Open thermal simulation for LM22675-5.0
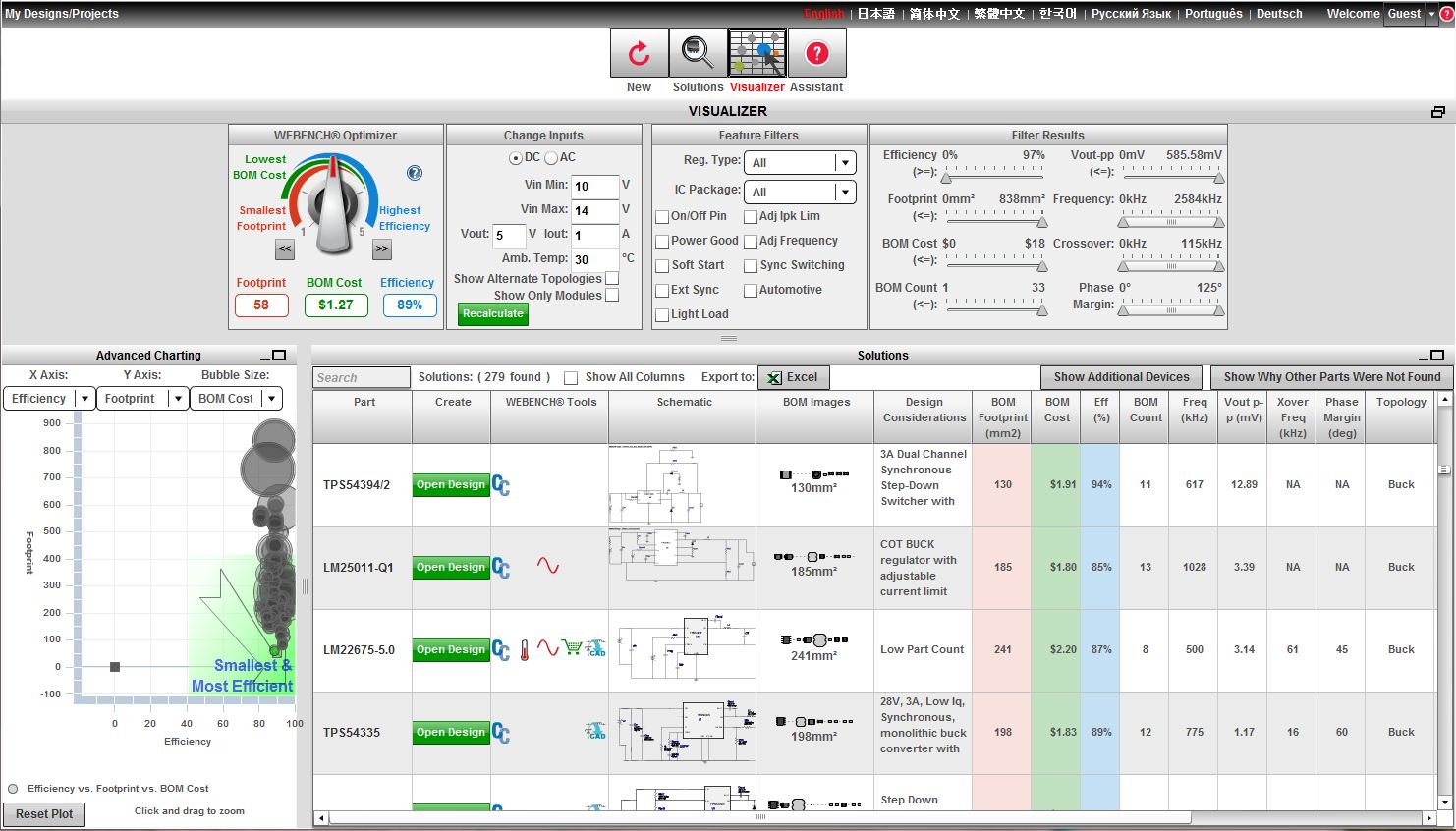Viewport: 1456px width, 831px height. 525,649
